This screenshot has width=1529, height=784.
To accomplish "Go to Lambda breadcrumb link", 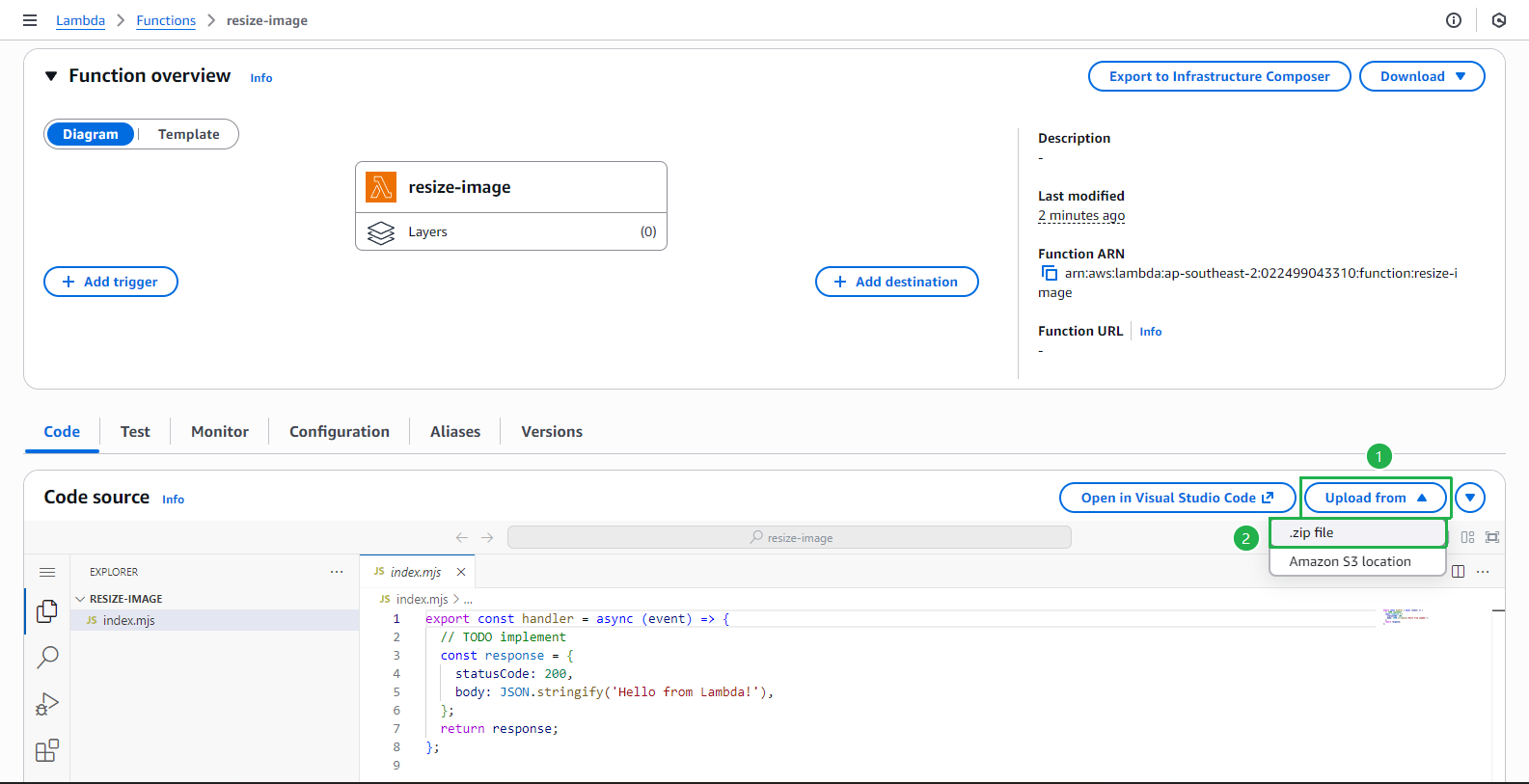I will click(80, 20).
